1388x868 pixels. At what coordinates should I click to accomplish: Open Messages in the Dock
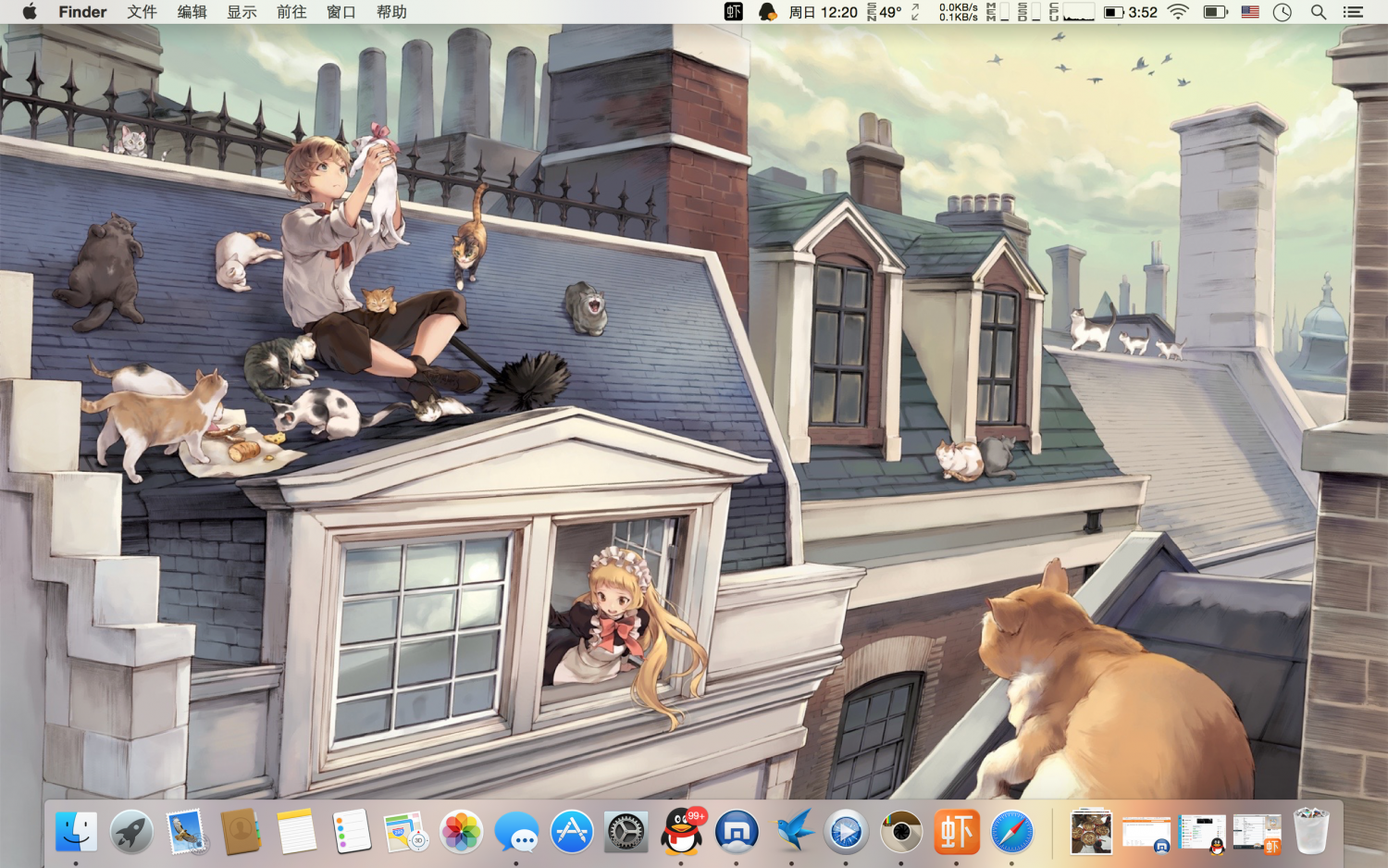(516, 831)
